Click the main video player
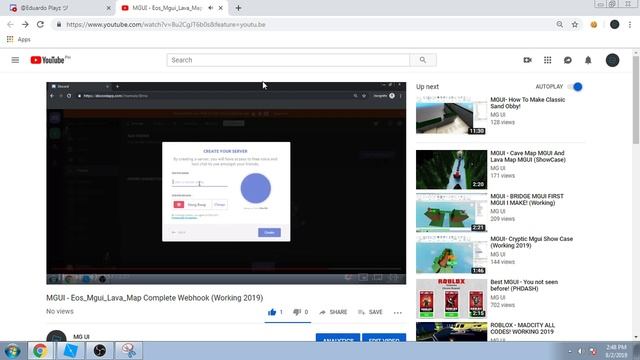 [226, 183]
